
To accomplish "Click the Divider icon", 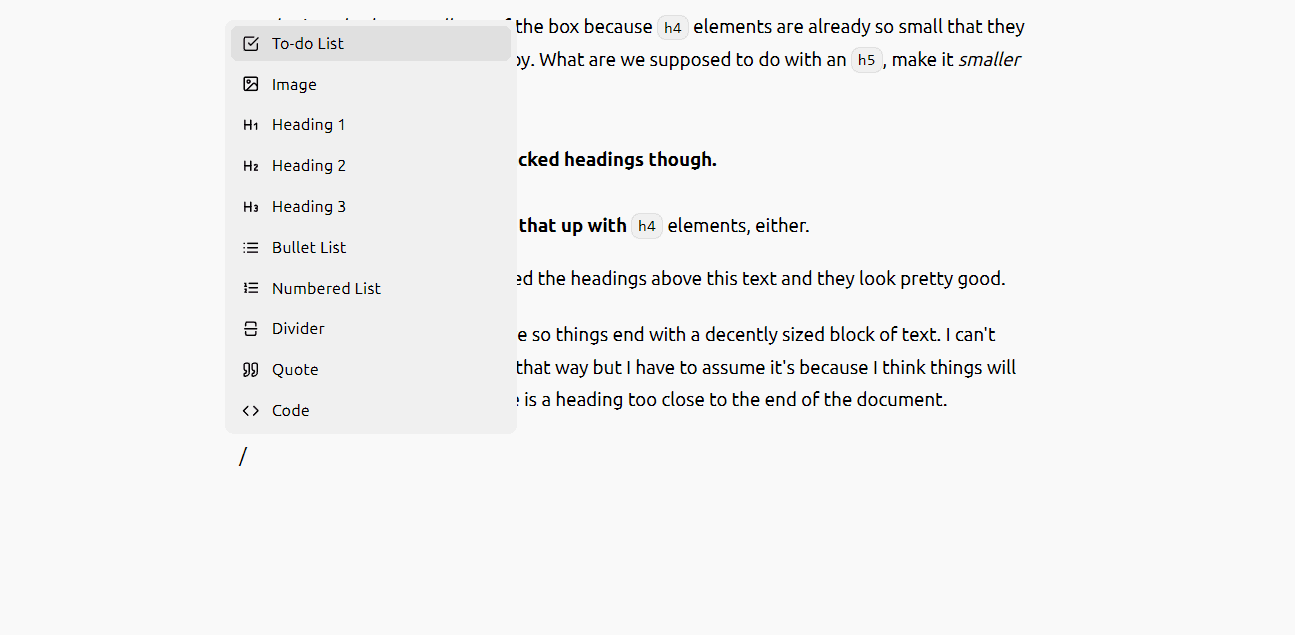I will pos(251,329).
